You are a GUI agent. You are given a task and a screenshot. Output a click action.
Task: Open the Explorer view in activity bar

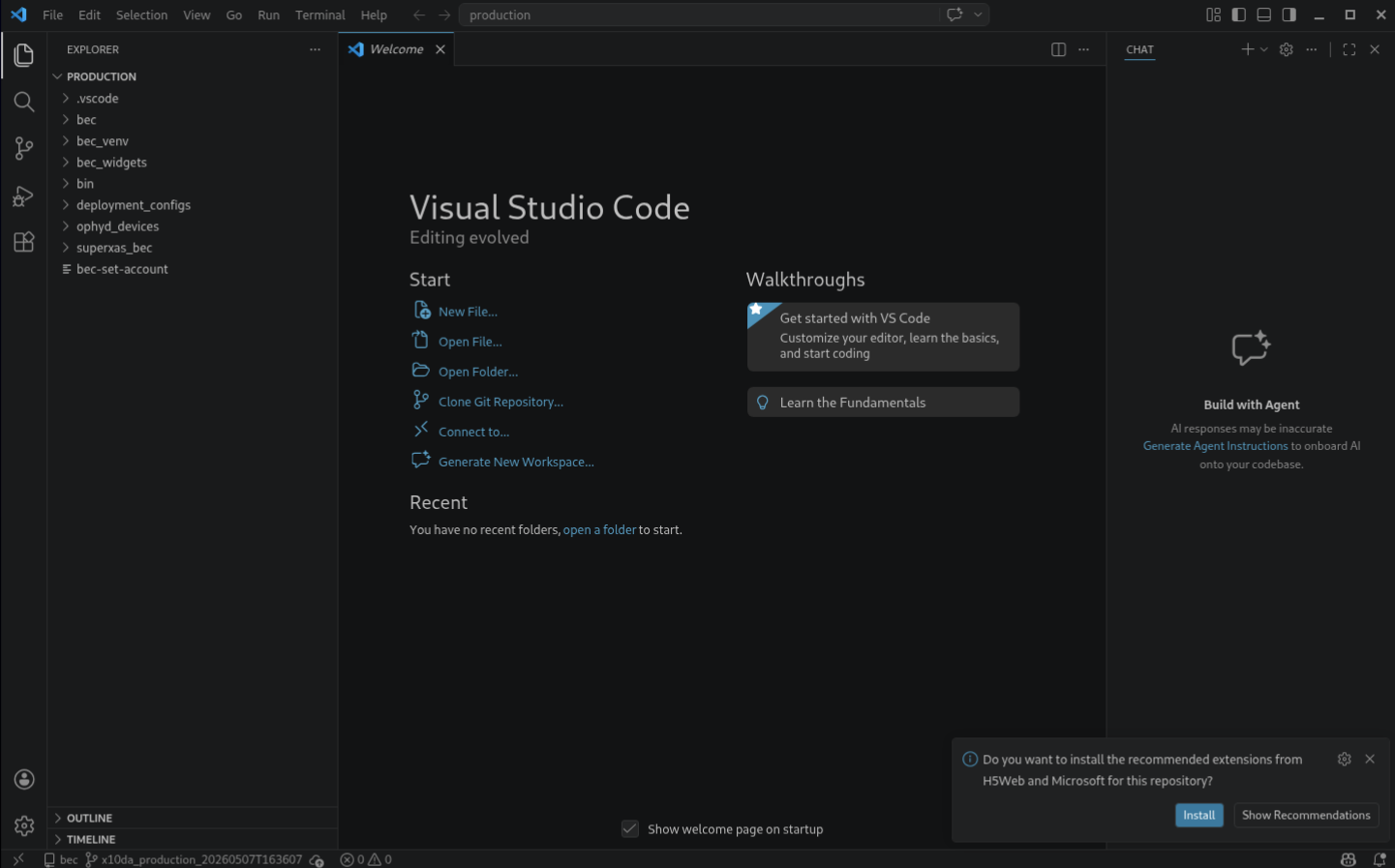coord(24,55)
